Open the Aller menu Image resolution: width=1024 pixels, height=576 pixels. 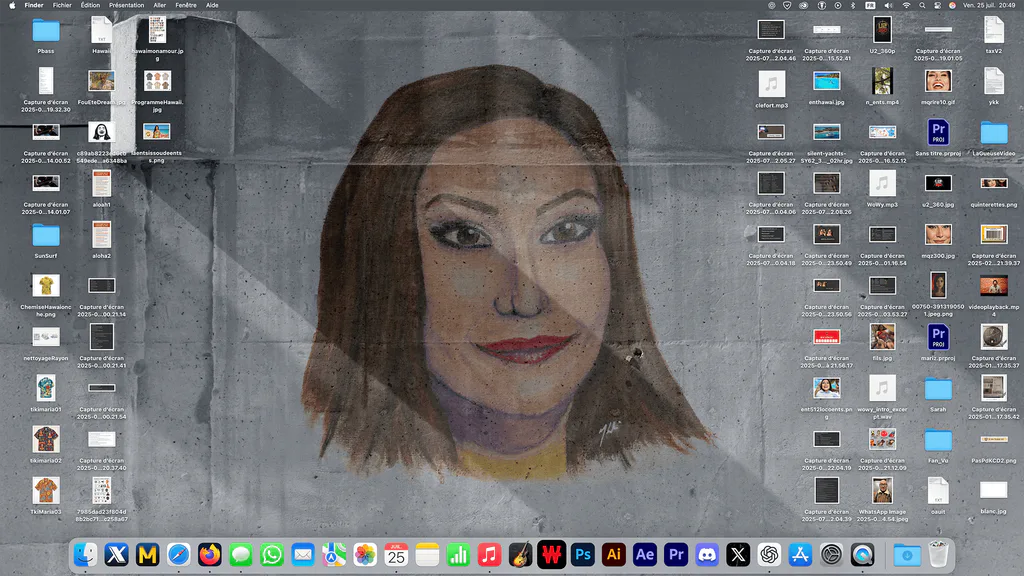point(159,5)
